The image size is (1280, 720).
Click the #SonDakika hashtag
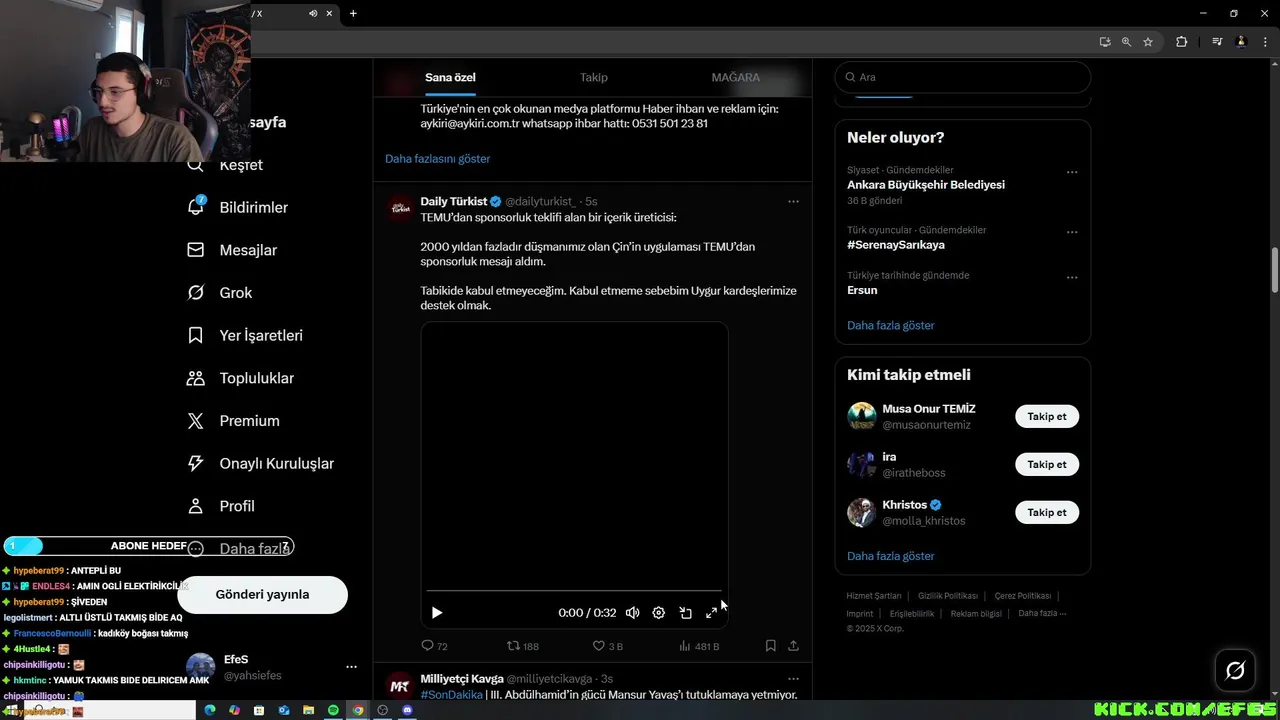(x=451, y=695)
